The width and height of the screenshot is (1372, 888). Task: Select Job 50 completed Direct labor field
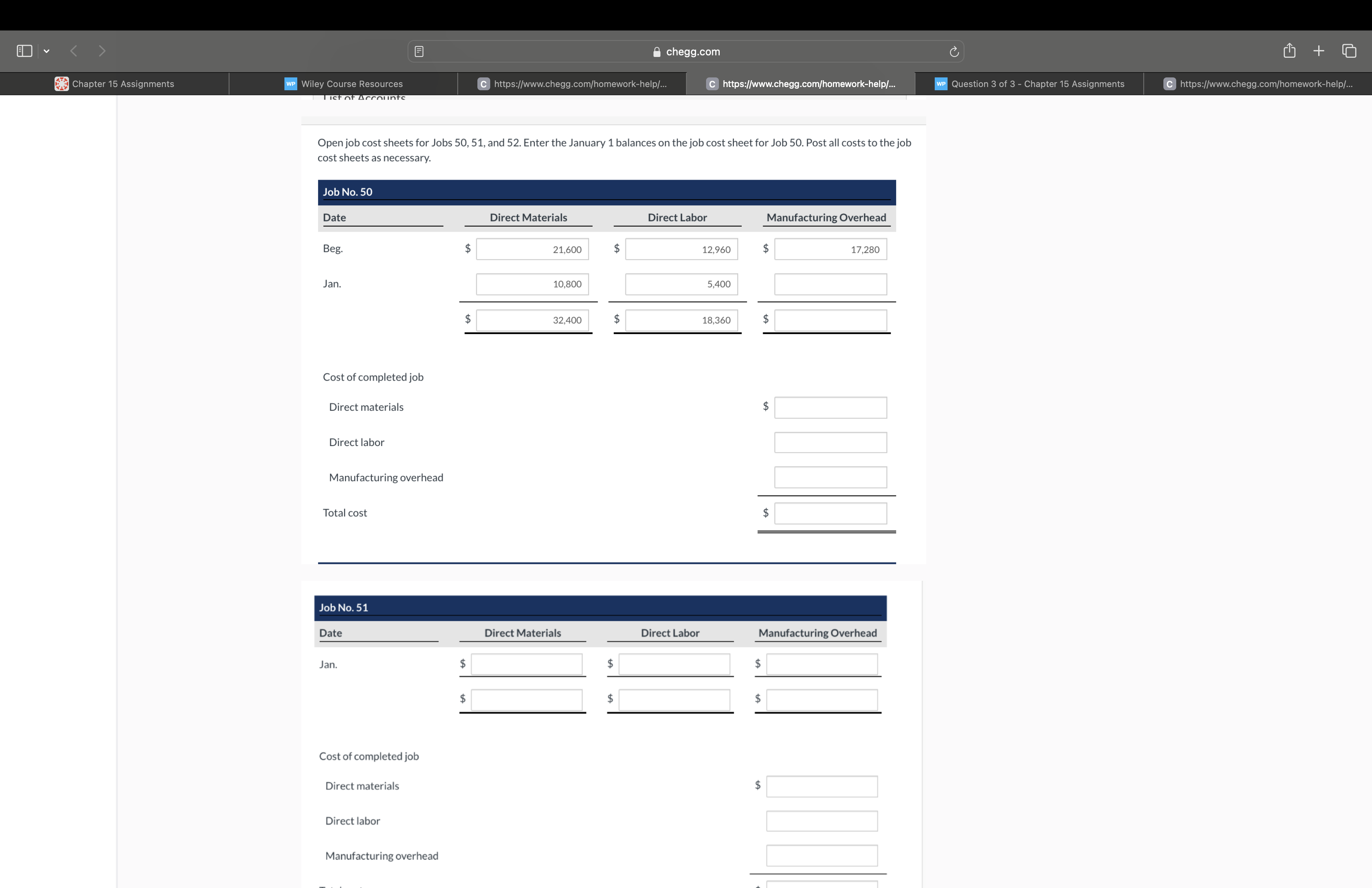(x=830, y=442)
